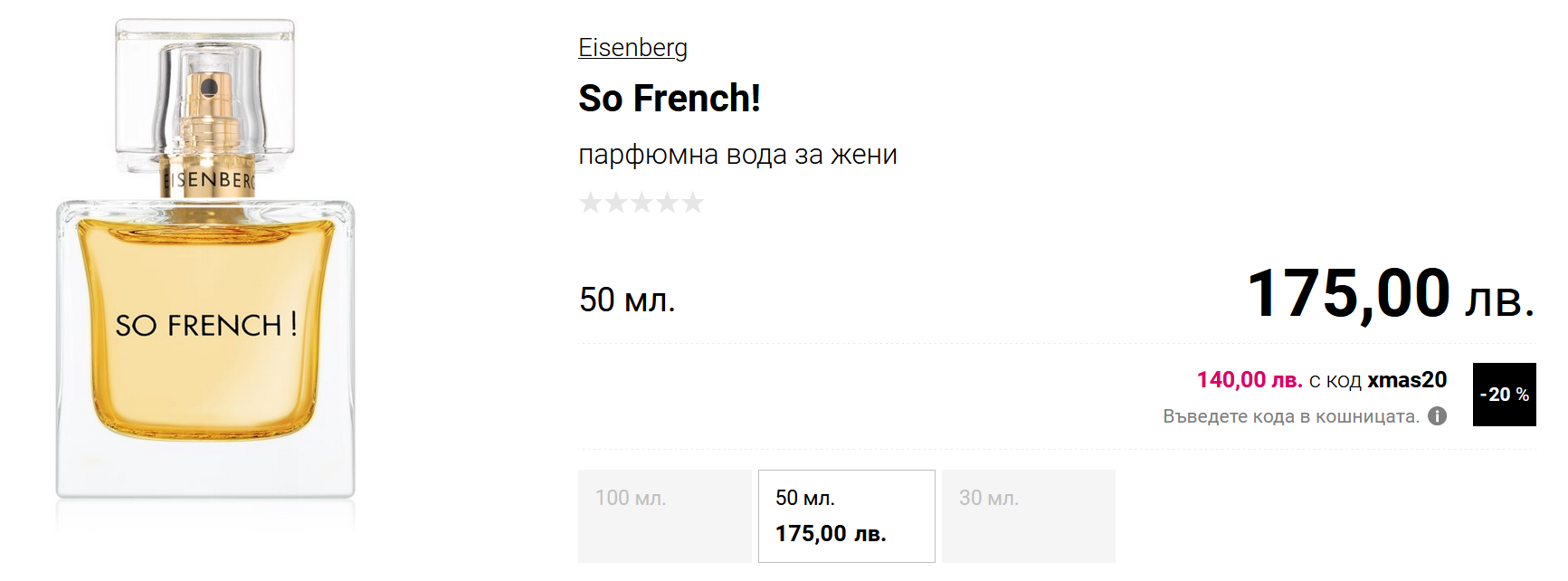
Task: Click the 'парфюмна вода за жени' description
Action: [737, 155]
